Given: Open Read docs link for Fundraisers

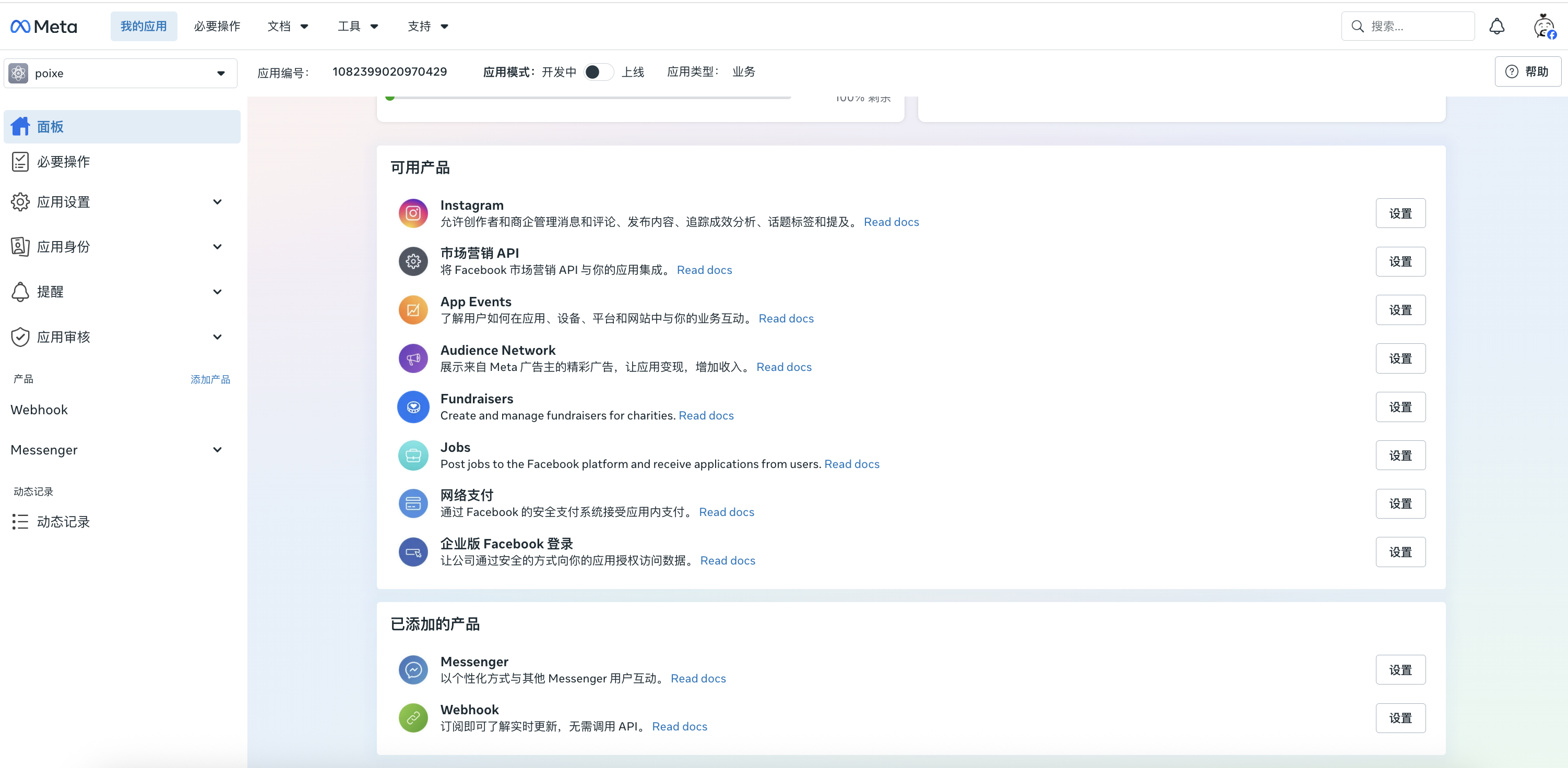Looking at the screenshot, I should click(706, 415).
